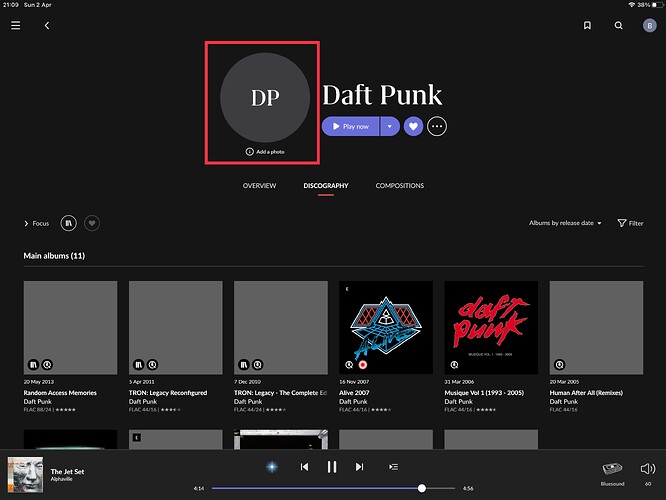Switch to the Compositions tab

pos(399,186)
